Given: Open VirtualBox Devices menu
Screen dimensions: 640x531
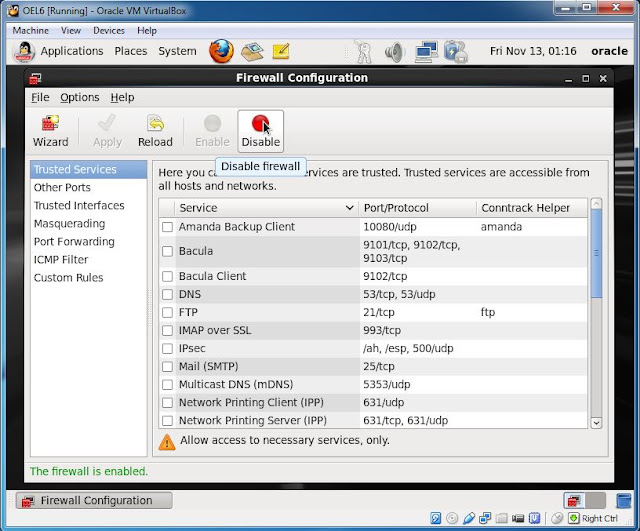Looking at the screenshot, I should coord(109,31).
